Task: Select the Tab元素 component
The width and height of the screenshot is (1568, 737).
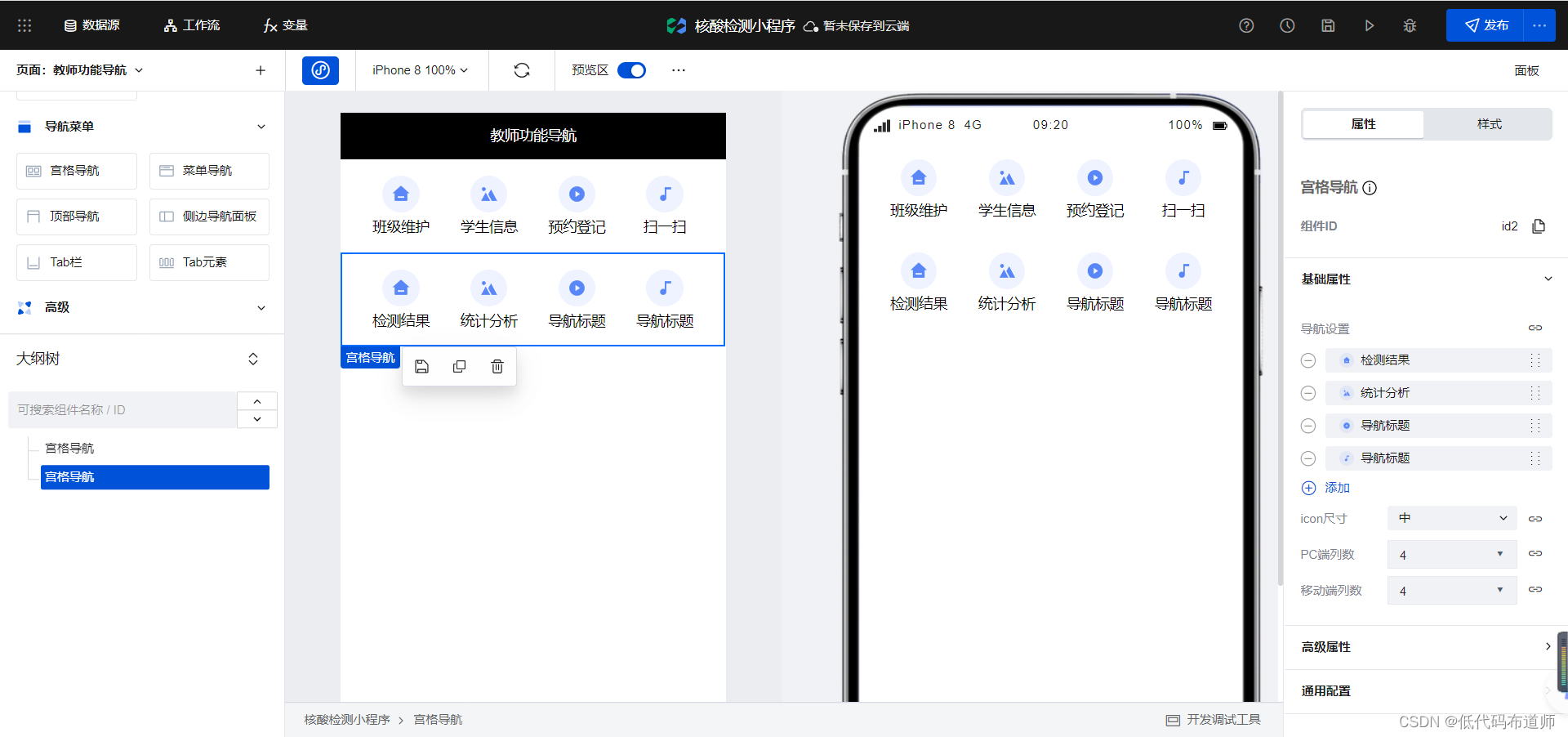Action: tap(209, 262)
